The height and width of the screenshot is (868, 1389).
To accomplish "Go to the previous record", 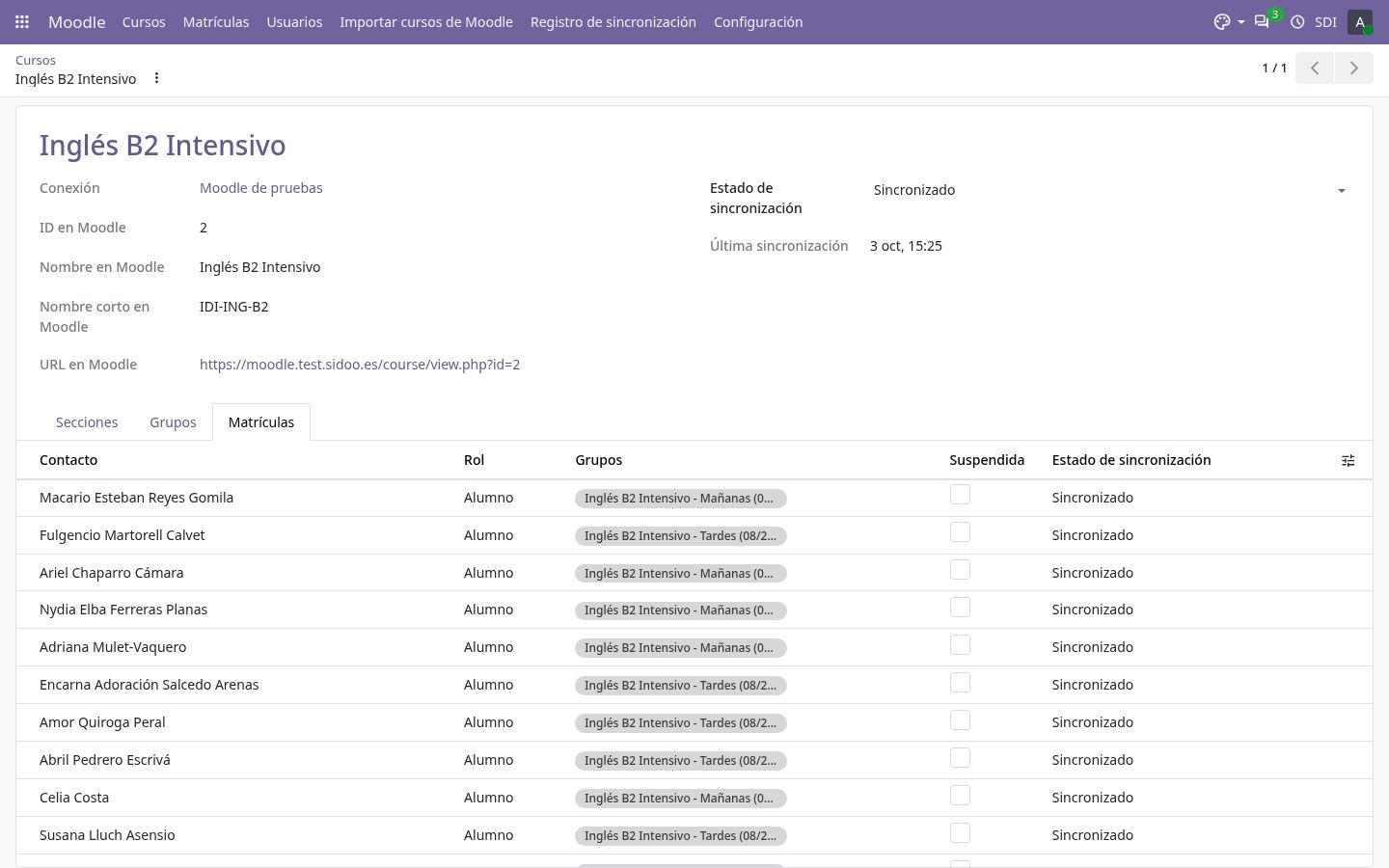I will point(1315,68).
